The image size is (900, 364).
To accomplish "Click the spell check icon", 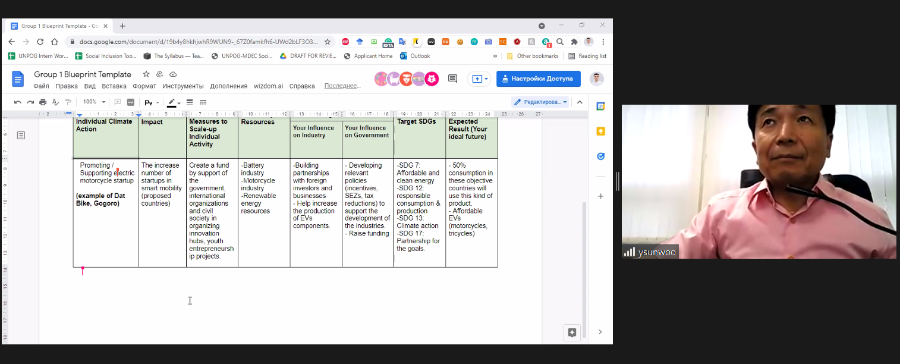I will click(x=56, y=102).
